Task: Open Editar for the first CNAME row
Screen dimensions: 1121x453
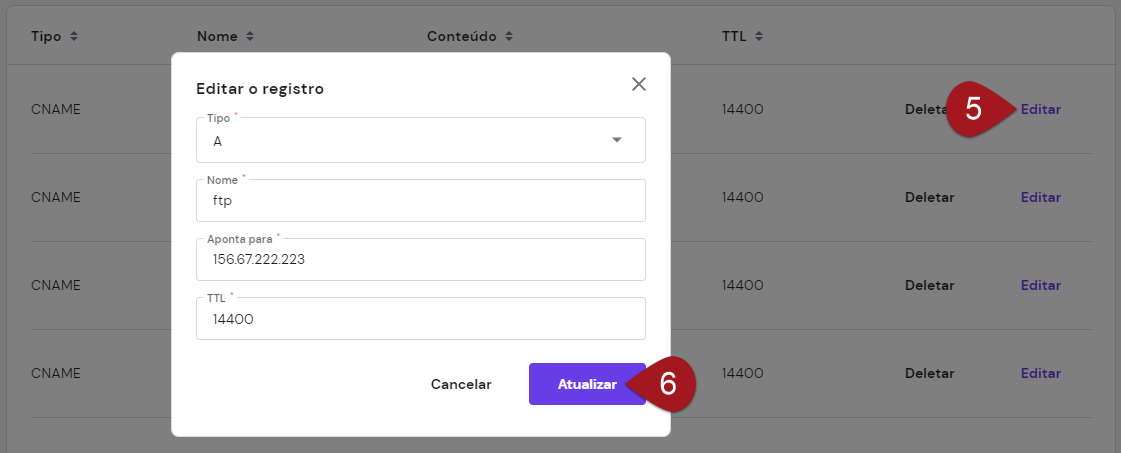Action: [1040, 110]
